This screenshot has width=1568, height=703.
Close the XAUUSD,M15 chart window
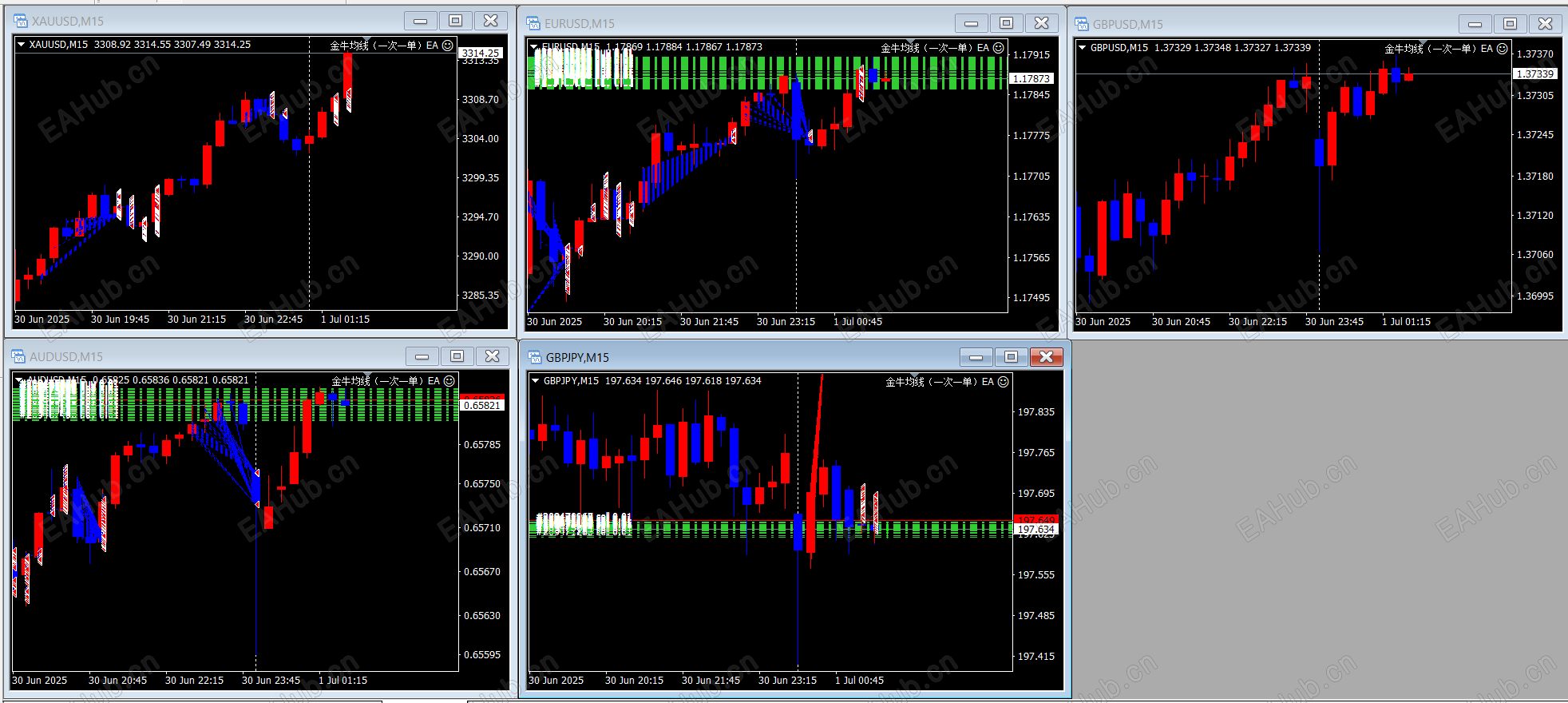click(x=491, y=21)
